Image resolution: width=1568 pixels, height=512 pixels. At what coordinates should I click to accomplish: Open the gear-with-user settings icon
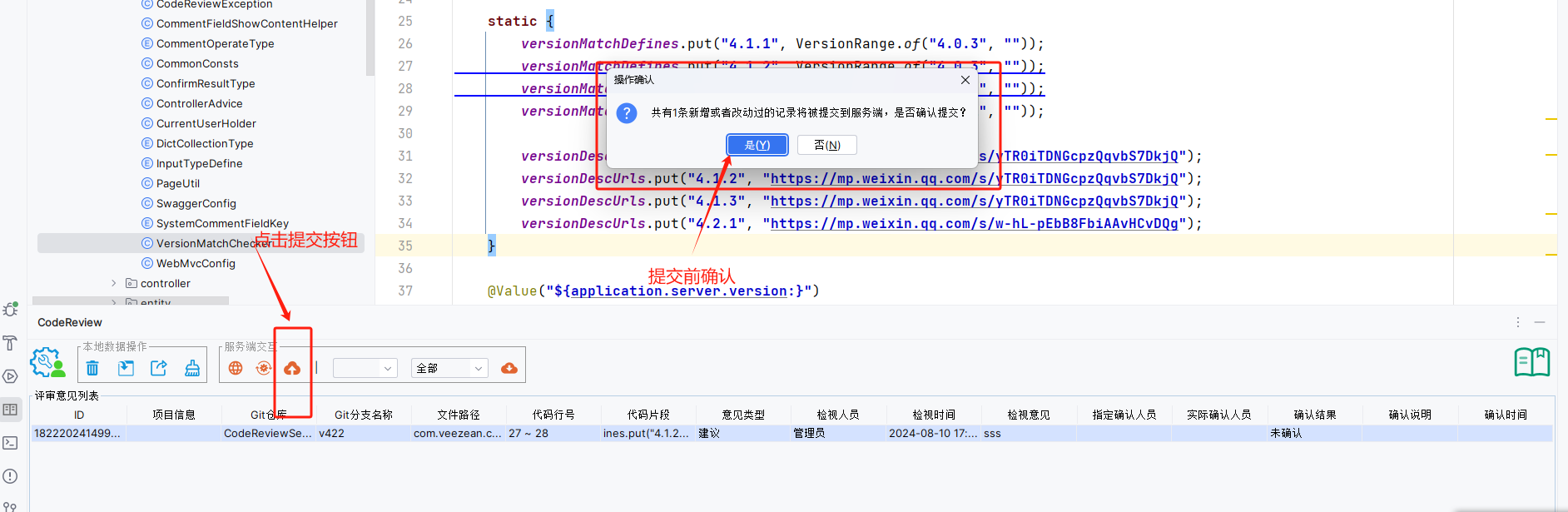[47, 363]
